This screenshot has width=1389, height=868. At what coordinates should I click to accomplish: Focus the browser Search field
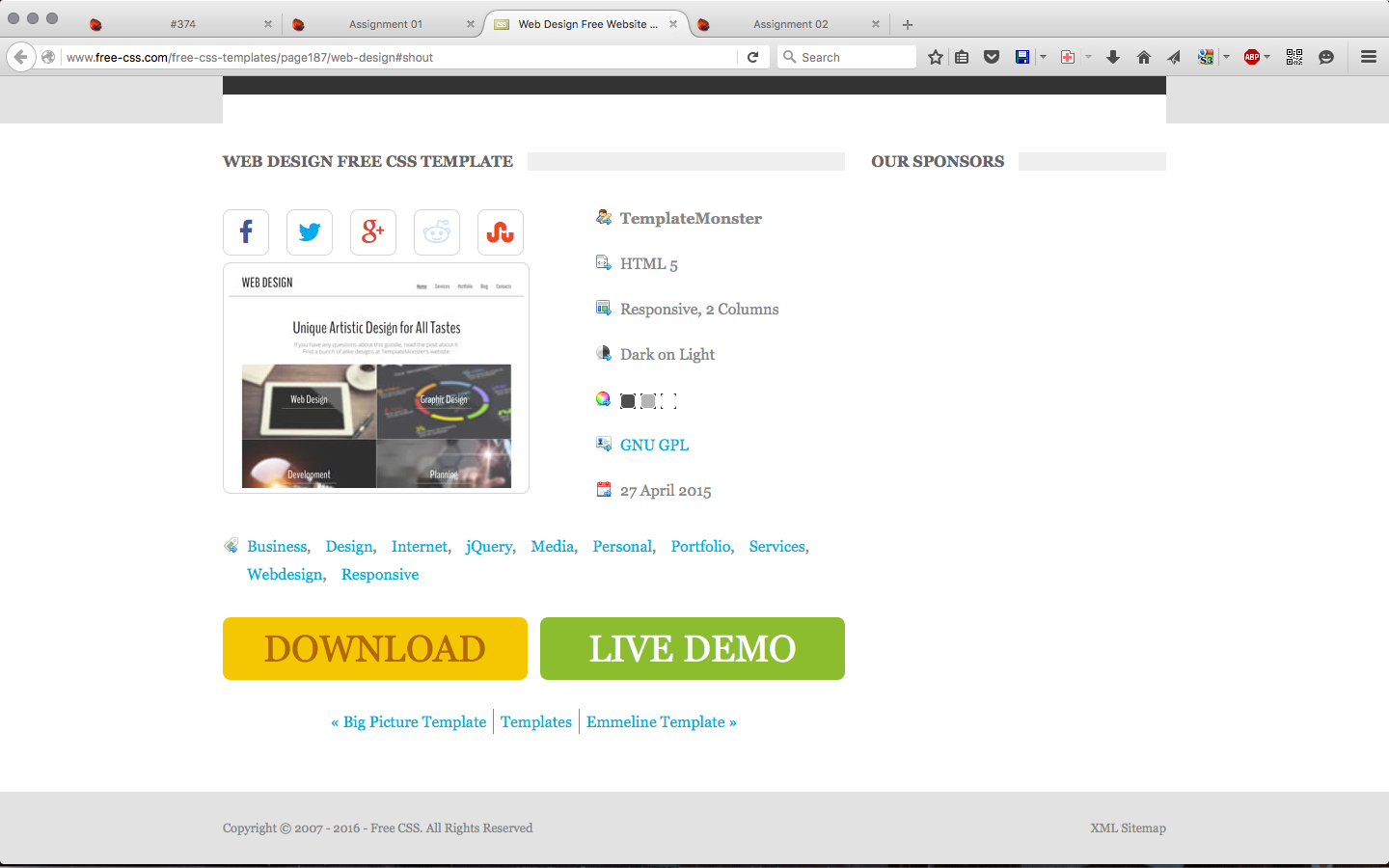(846, 57)
